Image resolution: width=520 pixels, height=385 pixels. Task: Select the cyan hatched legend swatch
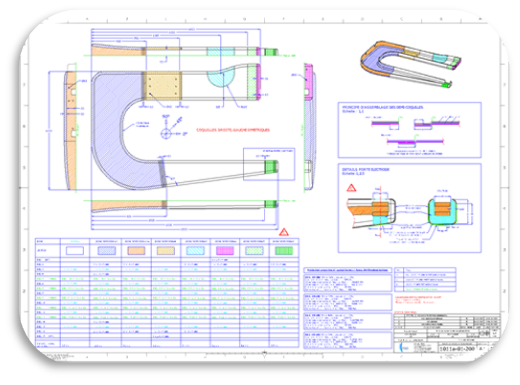point(195,250)
